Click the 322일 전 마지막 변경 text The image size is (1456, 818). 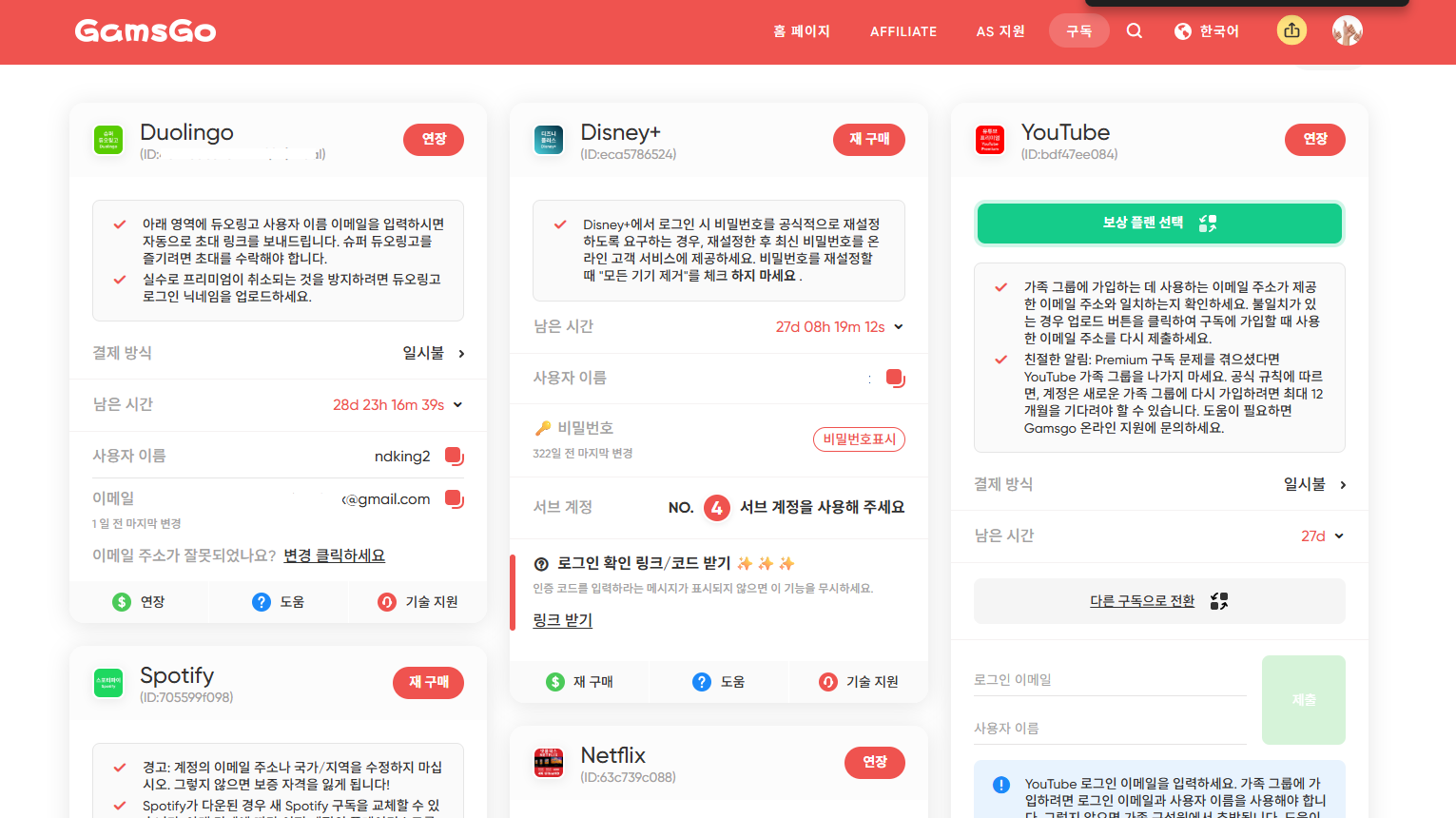(x=583, y=454)
